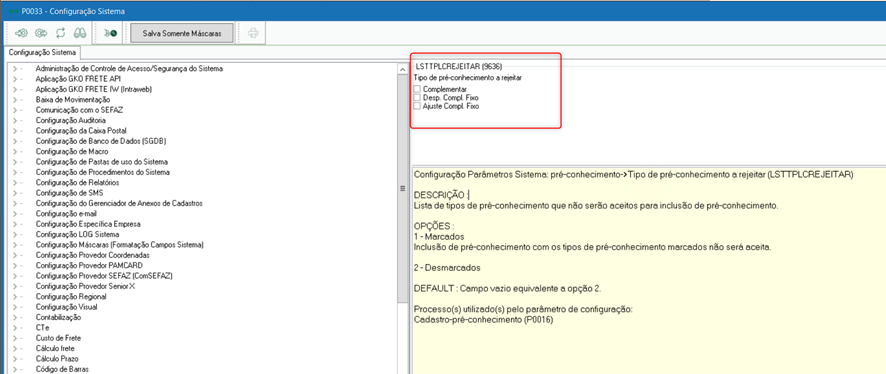Select Configuração de Relatórios tree item
Screen dimensions: 886x374
77,182
